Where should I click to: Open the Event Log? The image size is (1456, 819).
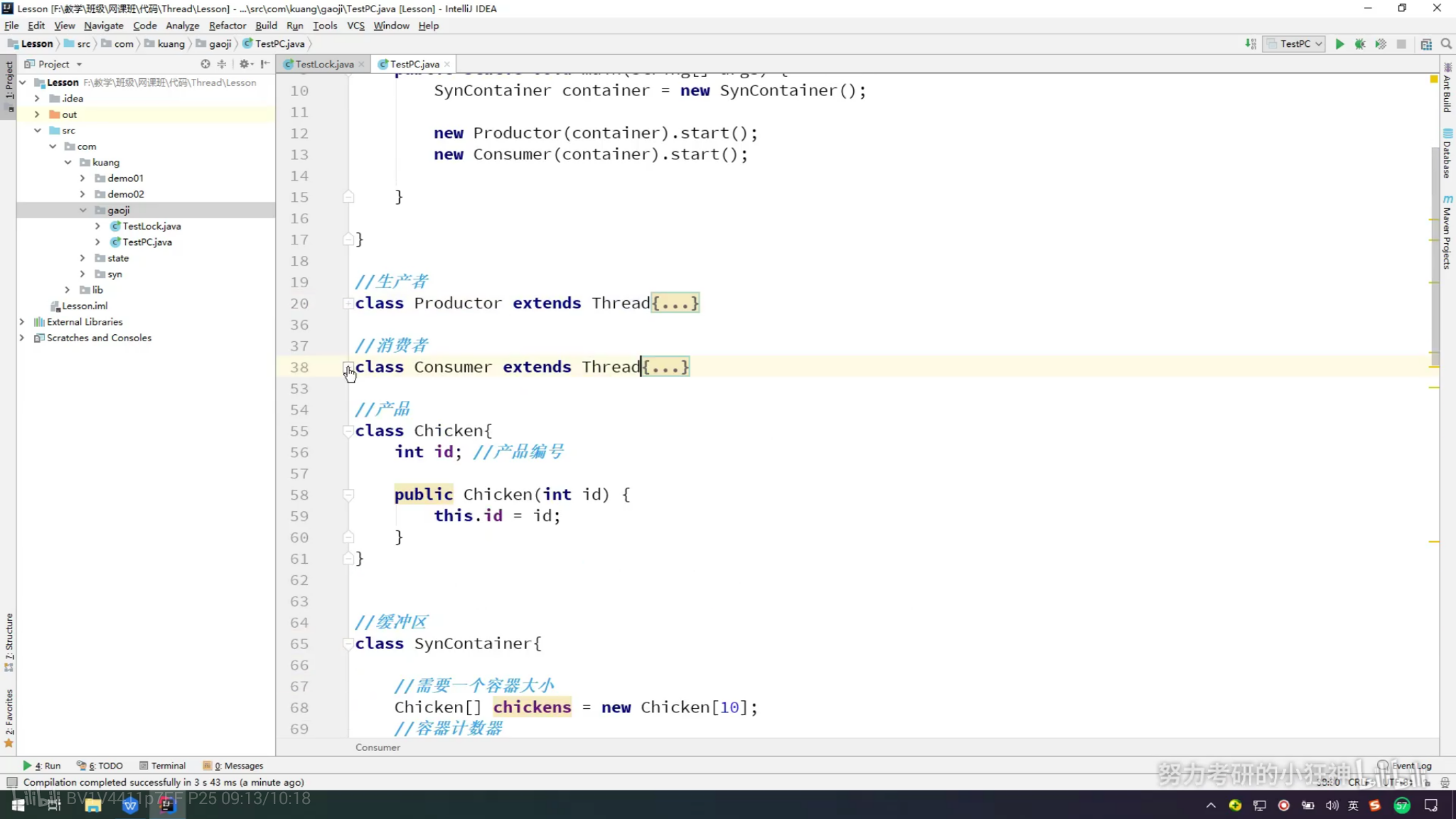(1406, 766)
